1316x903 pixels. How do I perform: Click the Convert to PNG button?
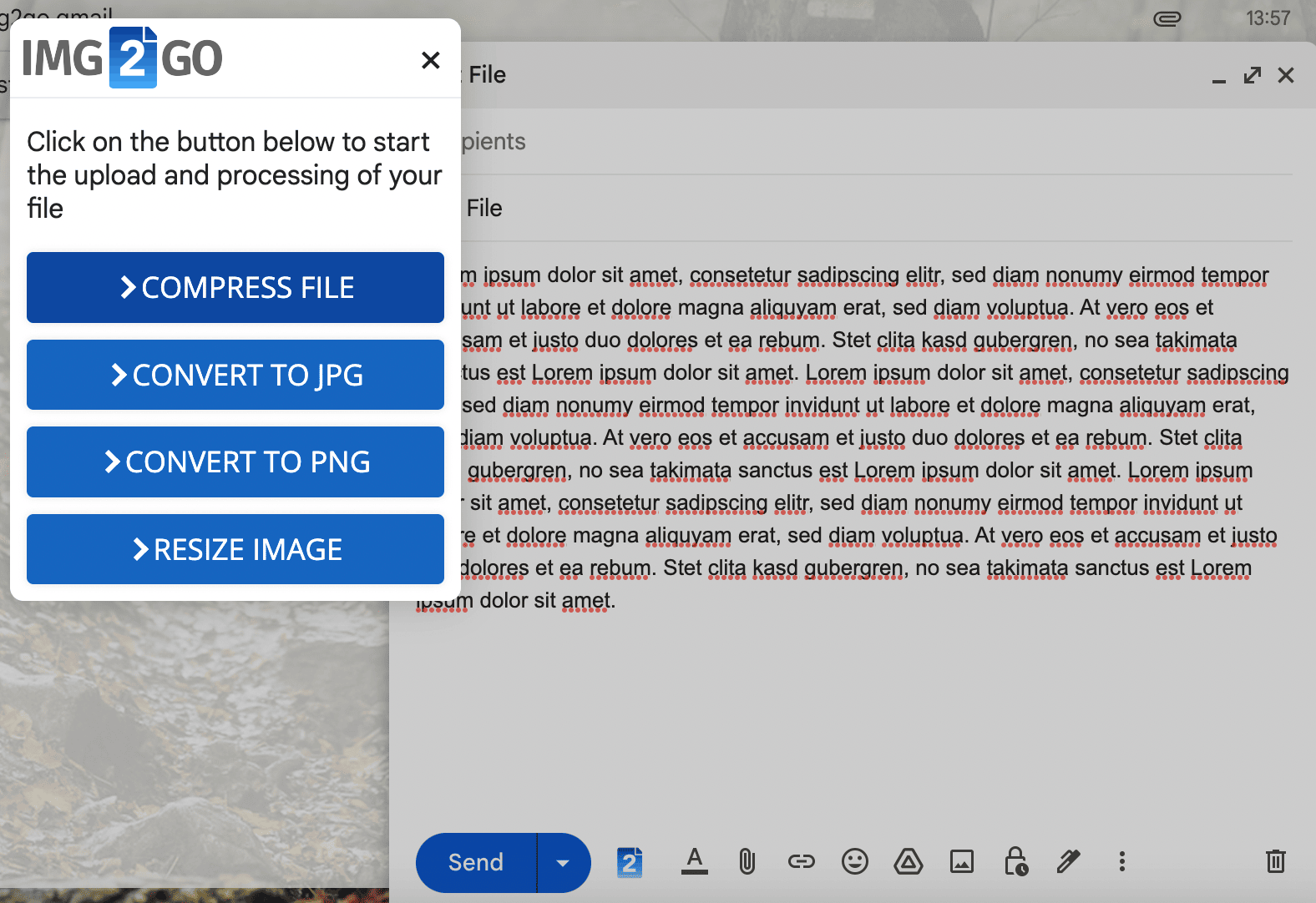click(x=235, y=462)
